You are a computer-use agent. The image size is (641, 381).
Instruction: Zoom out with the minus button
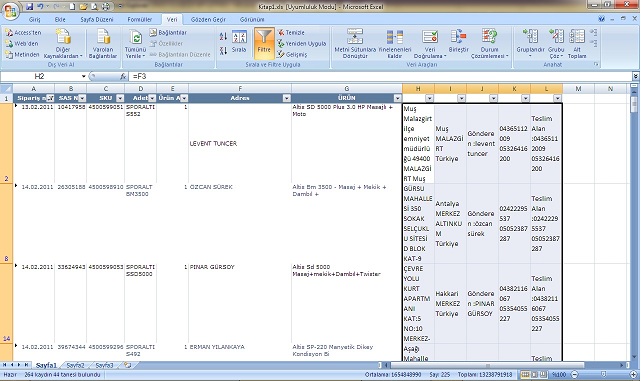pyautogui.click(x=574, y=374)
